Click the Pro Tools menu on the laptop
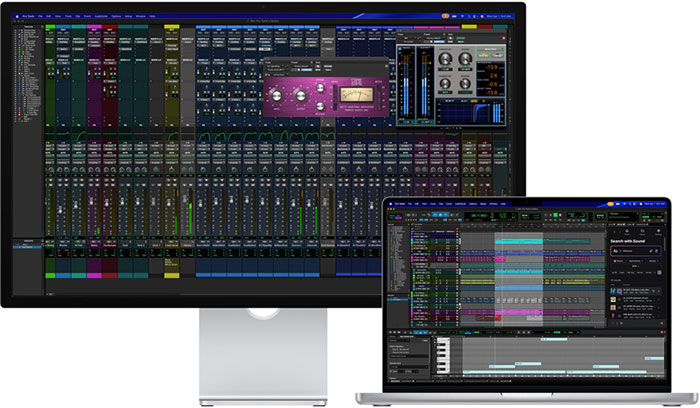700x408 pixels. click(x=400, y=203)
